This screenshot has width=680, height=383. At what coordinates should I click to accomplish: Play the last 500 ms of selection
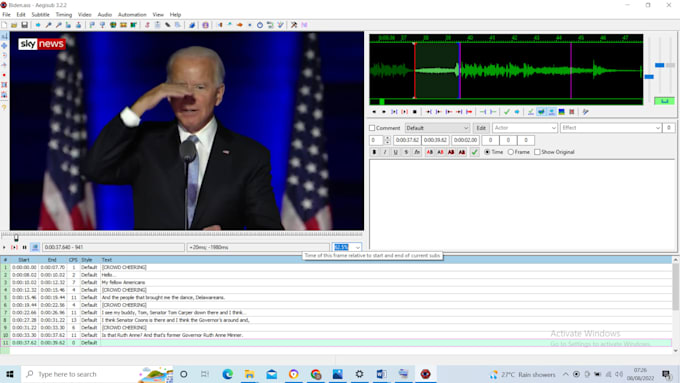(459, 112)
